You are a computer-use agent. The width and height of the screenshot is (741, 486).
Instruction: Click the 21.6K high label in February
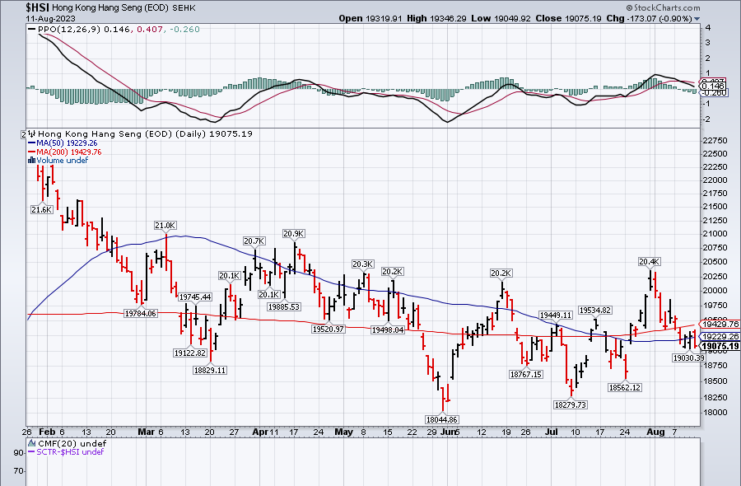click(41, 210)
